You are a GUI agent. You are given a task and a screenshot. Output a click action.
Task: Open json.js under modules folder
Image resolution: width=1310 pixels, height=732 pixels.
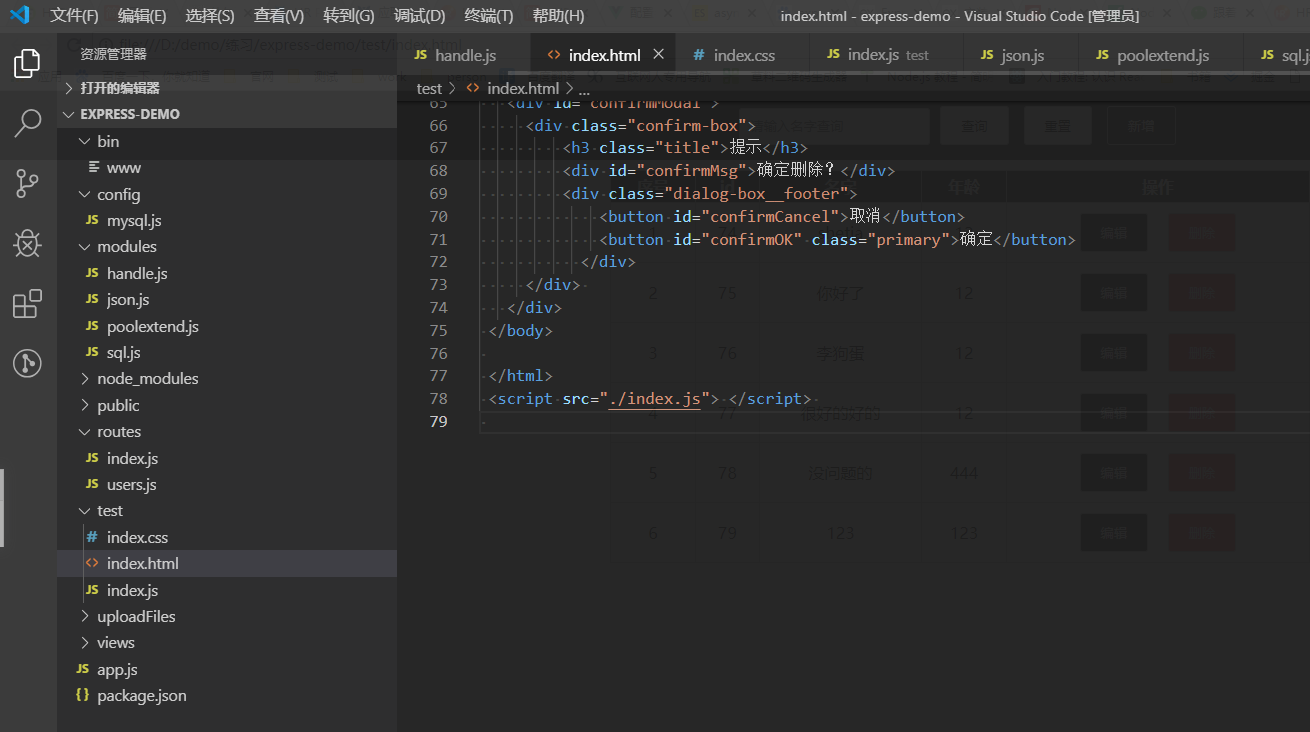point(128,299)
